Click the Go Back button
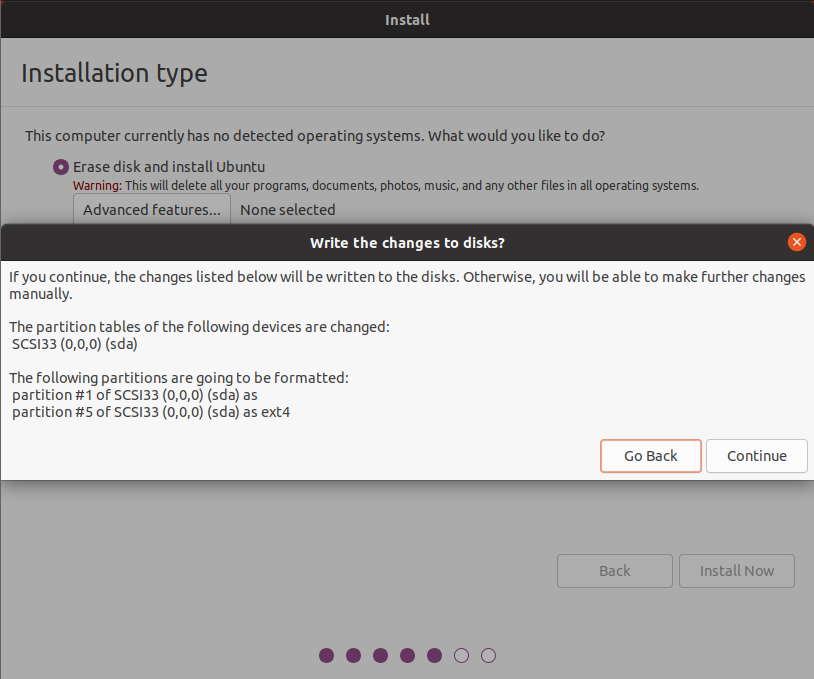The width and height of the screenshot is (814, 679). pos(651,456)
